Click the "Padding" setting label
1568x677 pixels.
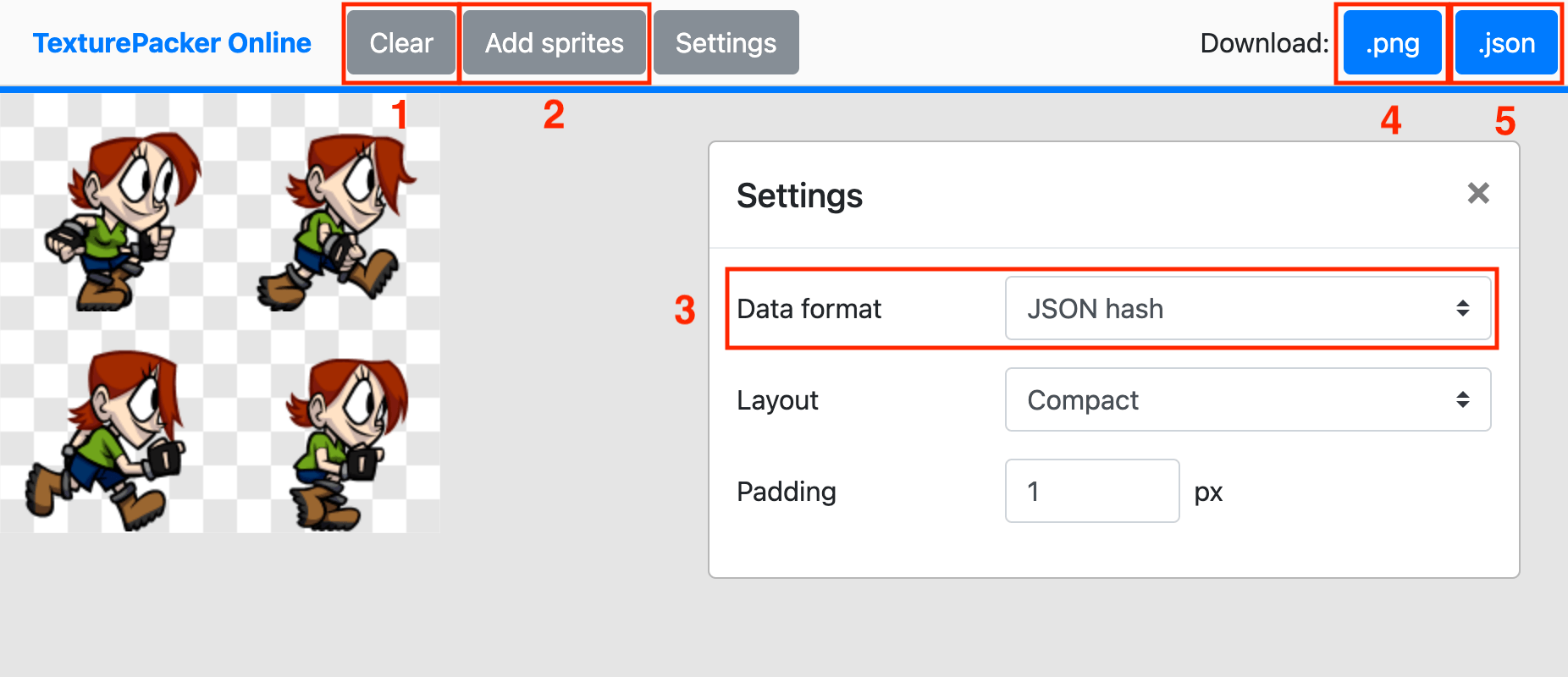[x=787, y=492]
